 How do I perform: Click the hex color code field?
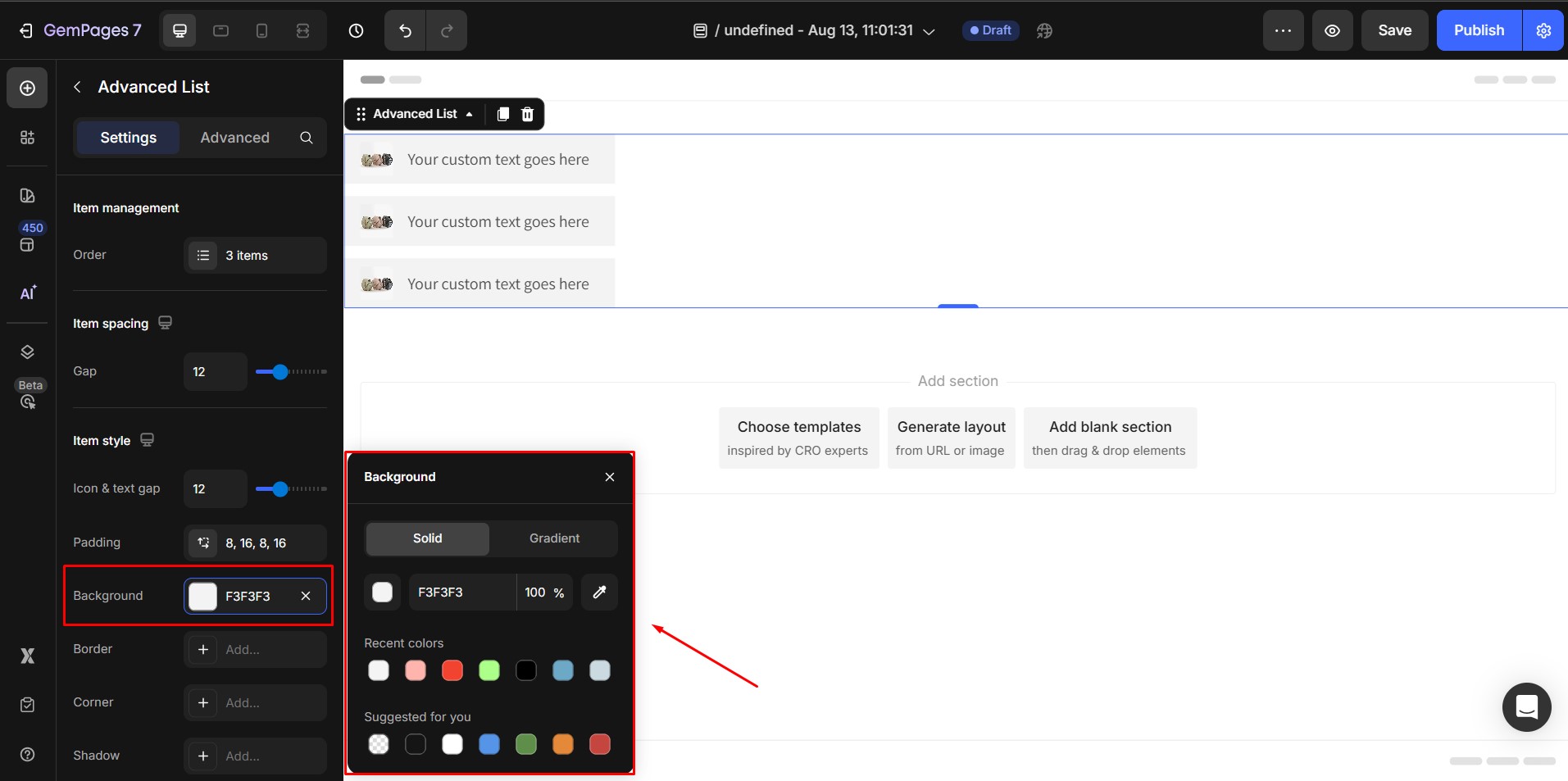point(462,592)
